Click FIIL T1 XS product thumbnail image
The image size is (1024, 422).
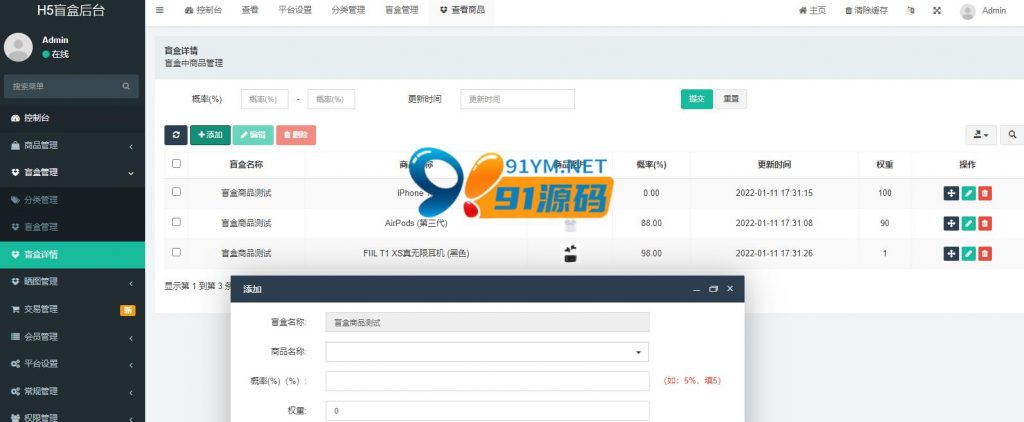(x=571, y=253)
